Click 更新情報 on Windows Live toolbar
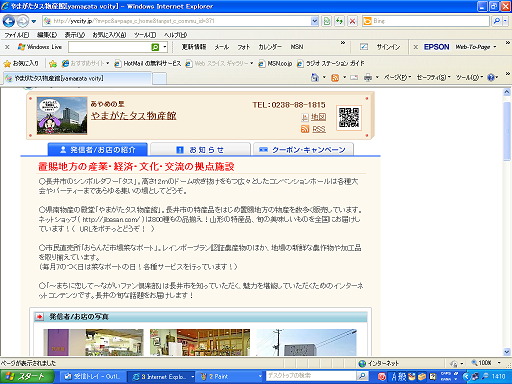This screenshot has height=384, width=512. click(x=194, y=47)
